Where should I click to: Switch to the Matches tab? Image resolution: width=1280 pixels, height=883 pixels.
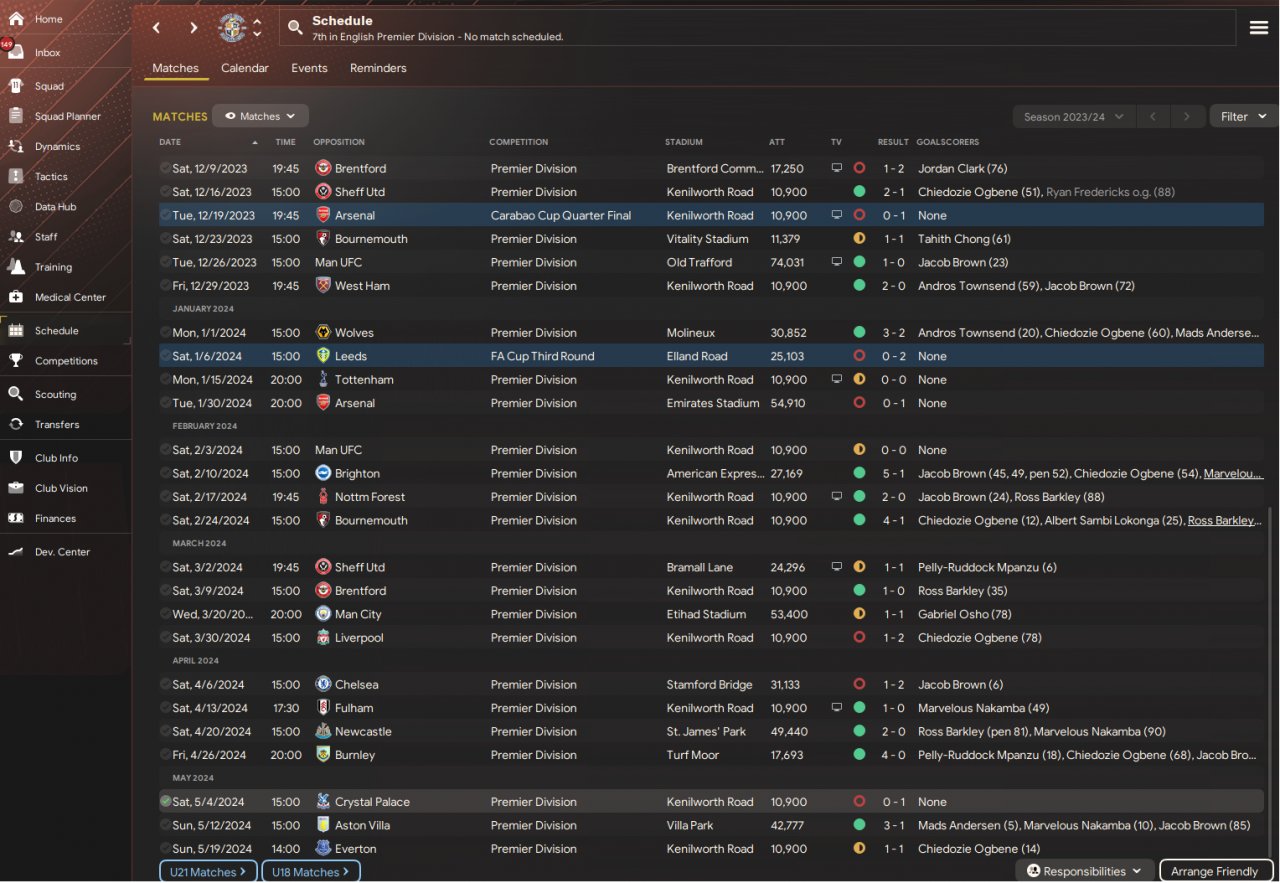tap(176, 68)
